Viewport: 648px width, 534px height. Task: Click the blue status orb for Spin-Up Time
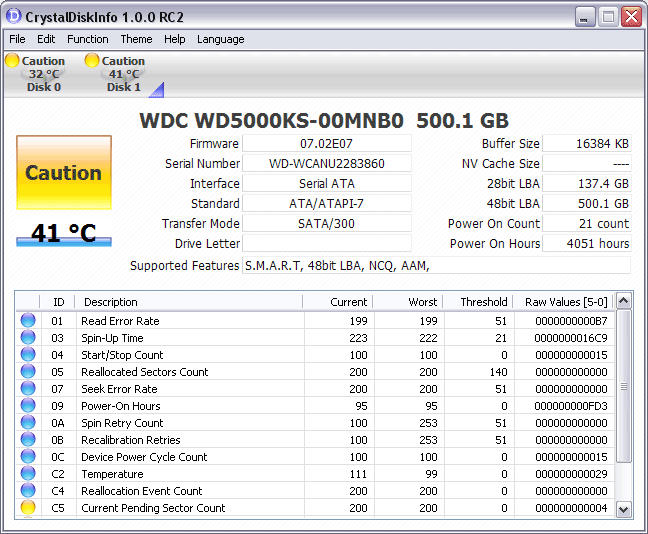click(x=28, y=337)
